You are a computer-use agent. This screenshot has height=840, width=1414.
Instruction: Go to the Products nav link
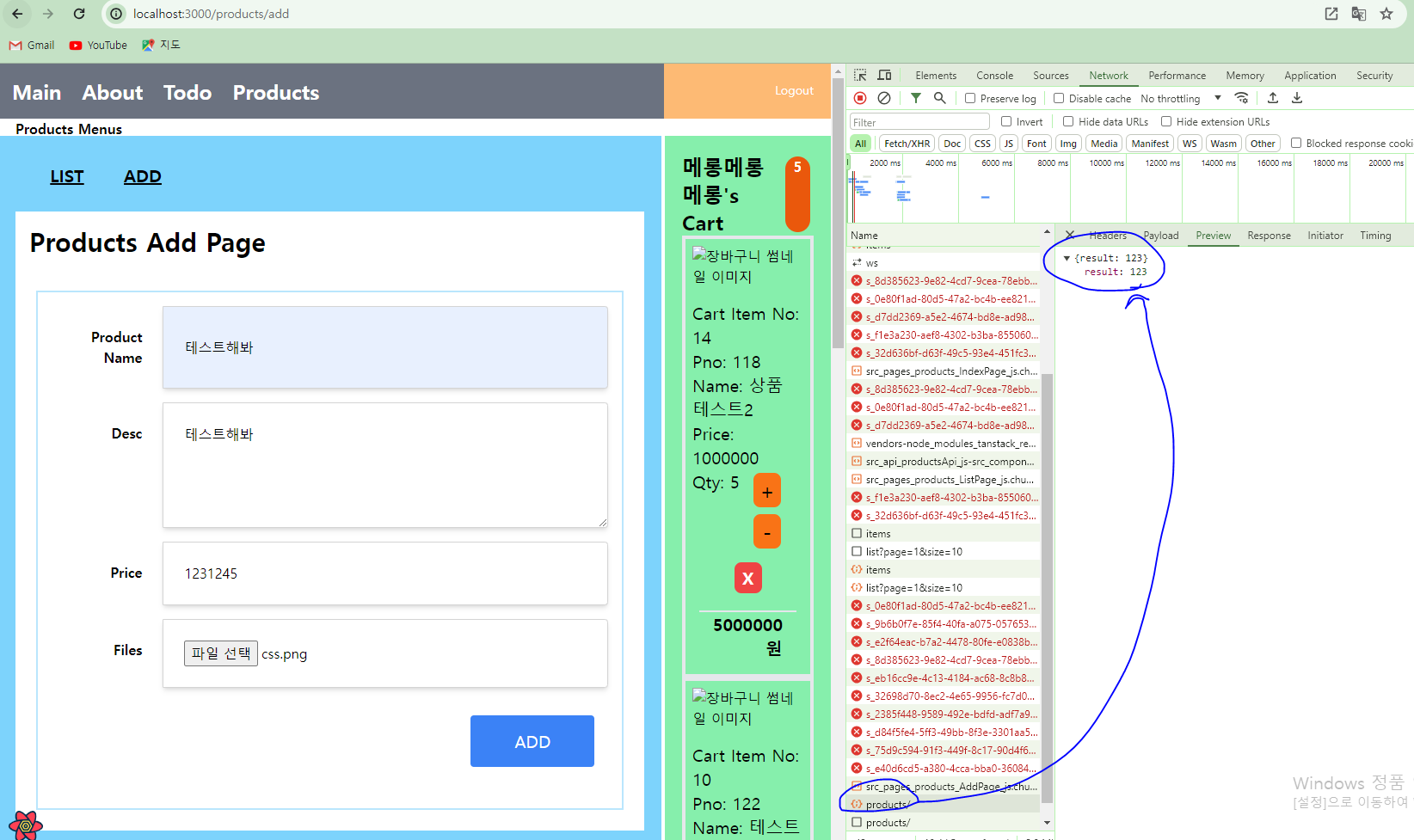(x=276, y=92)
